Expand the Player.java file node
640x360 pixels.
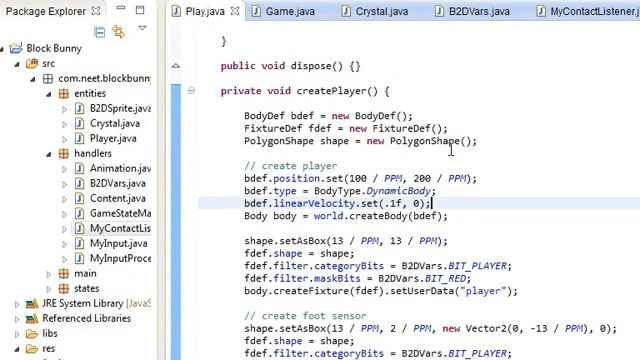[x=64, y=139]
